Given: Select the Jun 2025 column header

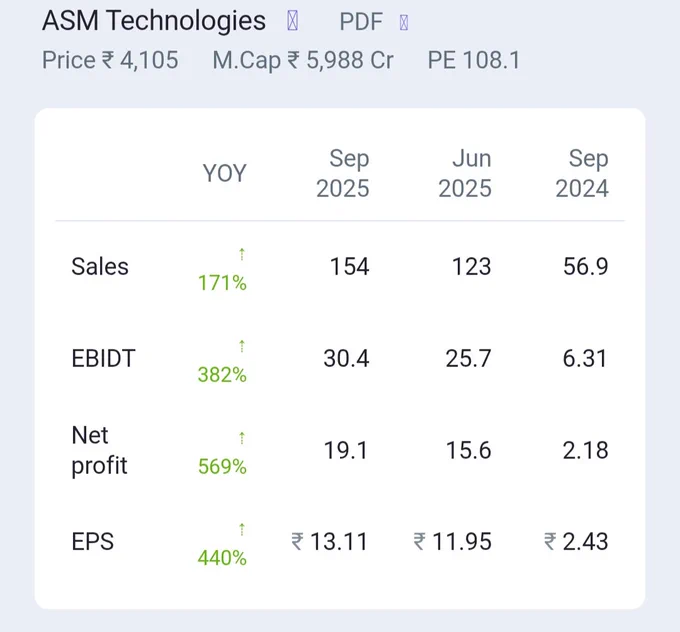Looking at the screenshot, I should [x=465, y=173].
